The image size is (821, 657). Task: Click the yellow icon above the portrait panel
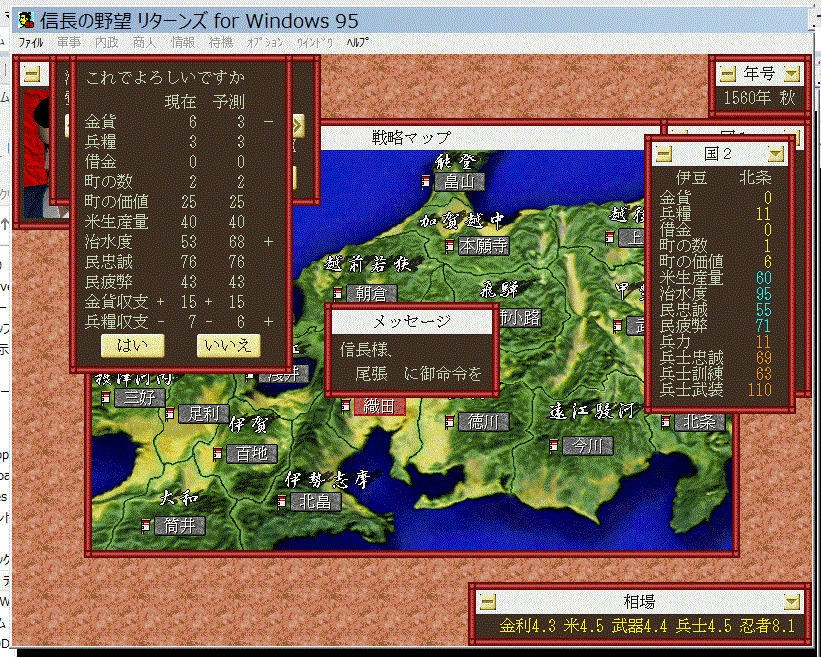click(x=32, y=75)
